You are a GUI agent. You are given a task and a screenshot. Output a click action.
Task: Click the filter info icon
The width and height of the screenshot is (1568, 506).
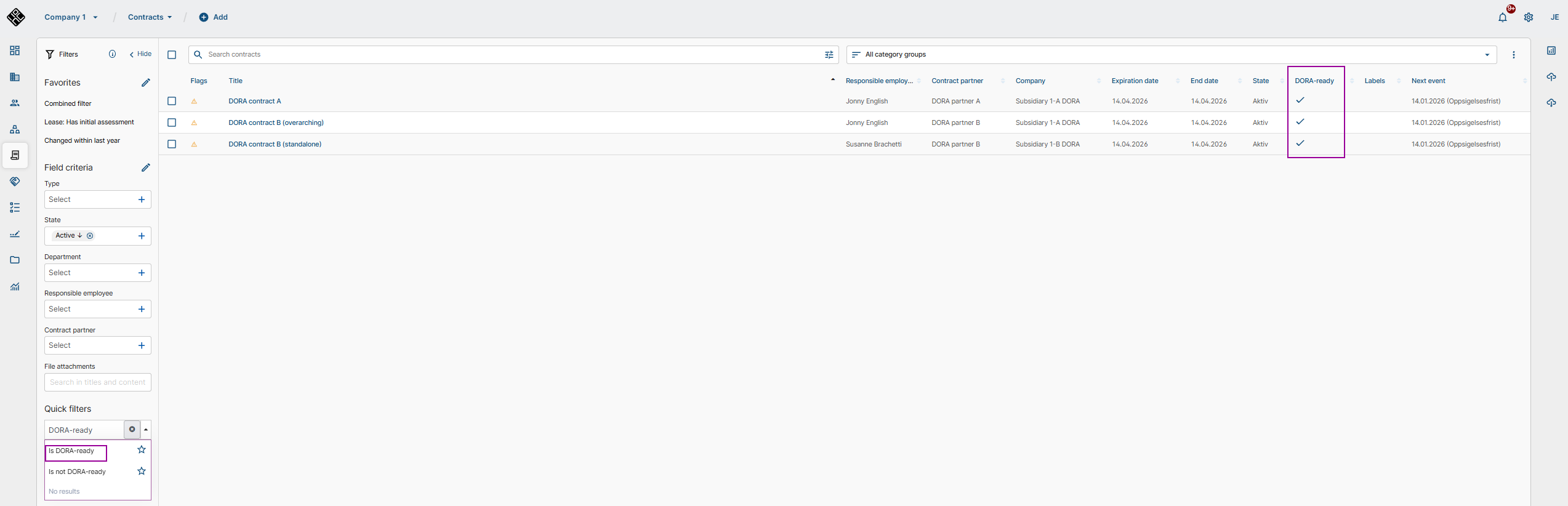(x=112, y=54)
